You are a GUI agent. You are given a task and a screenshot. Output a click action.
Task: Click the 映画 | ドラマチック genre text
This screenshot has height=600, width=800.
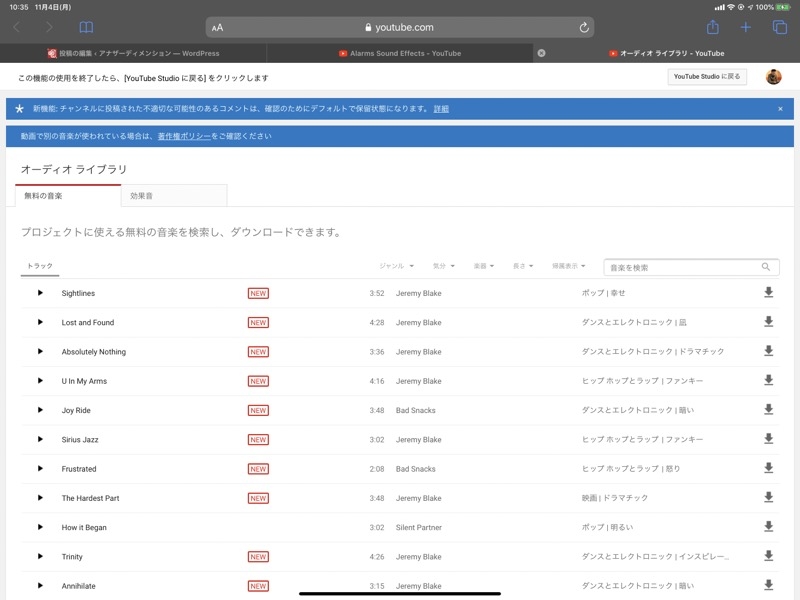pos(615,498)
